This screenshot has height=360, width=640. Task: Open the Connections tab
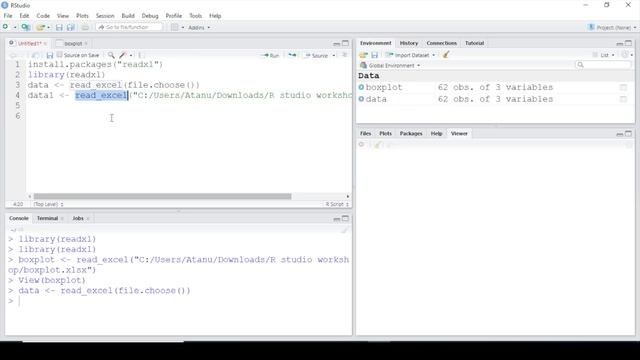click(442, 43)
